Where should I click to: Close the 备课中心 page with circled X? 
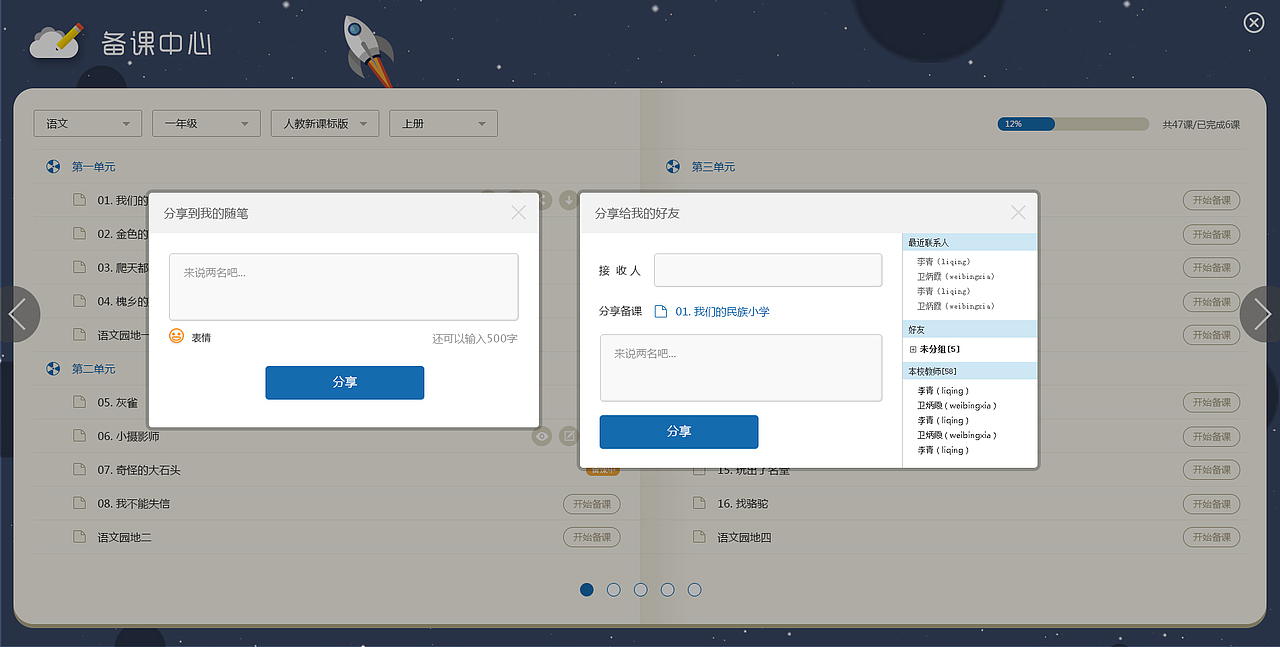coord(1254,22)
